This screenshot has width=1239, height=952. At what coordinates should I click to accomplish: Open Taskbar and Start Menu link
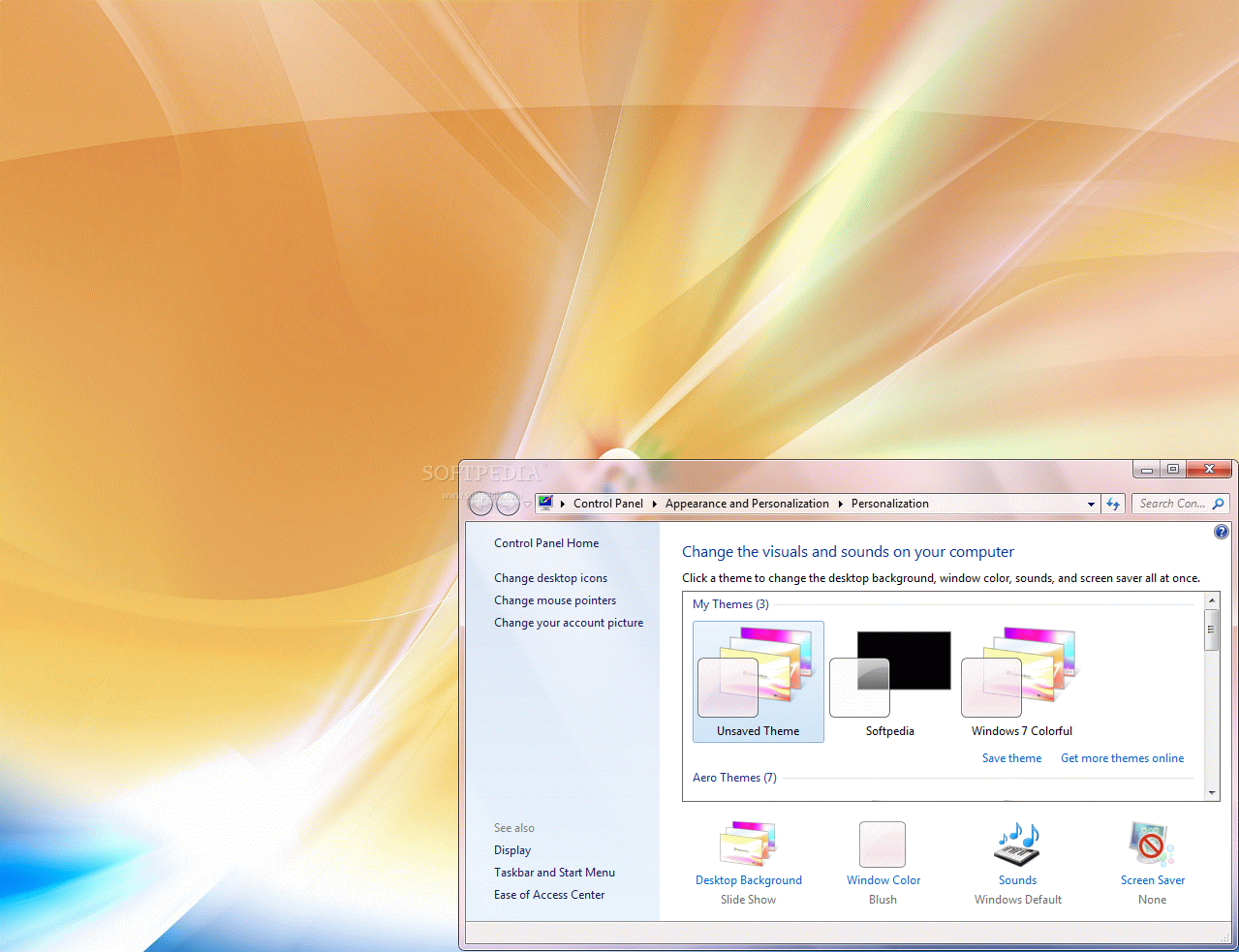(554, 873)
